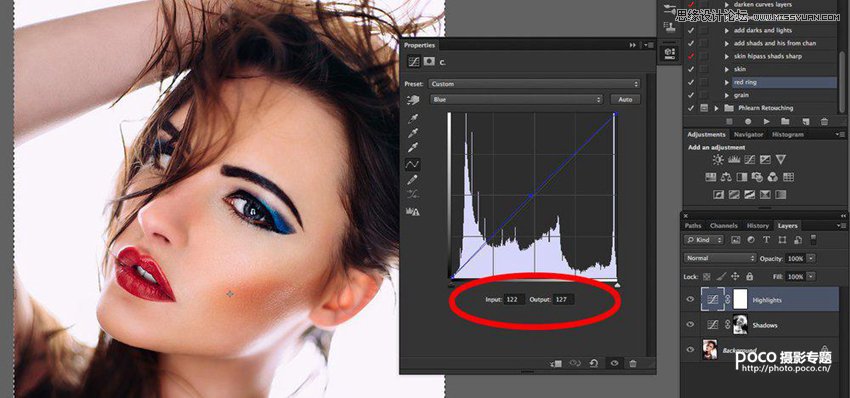This screenshot has width=850, height=398.
Task: Click the Highlights layer mask thumbnail
Action: (740, 299)
